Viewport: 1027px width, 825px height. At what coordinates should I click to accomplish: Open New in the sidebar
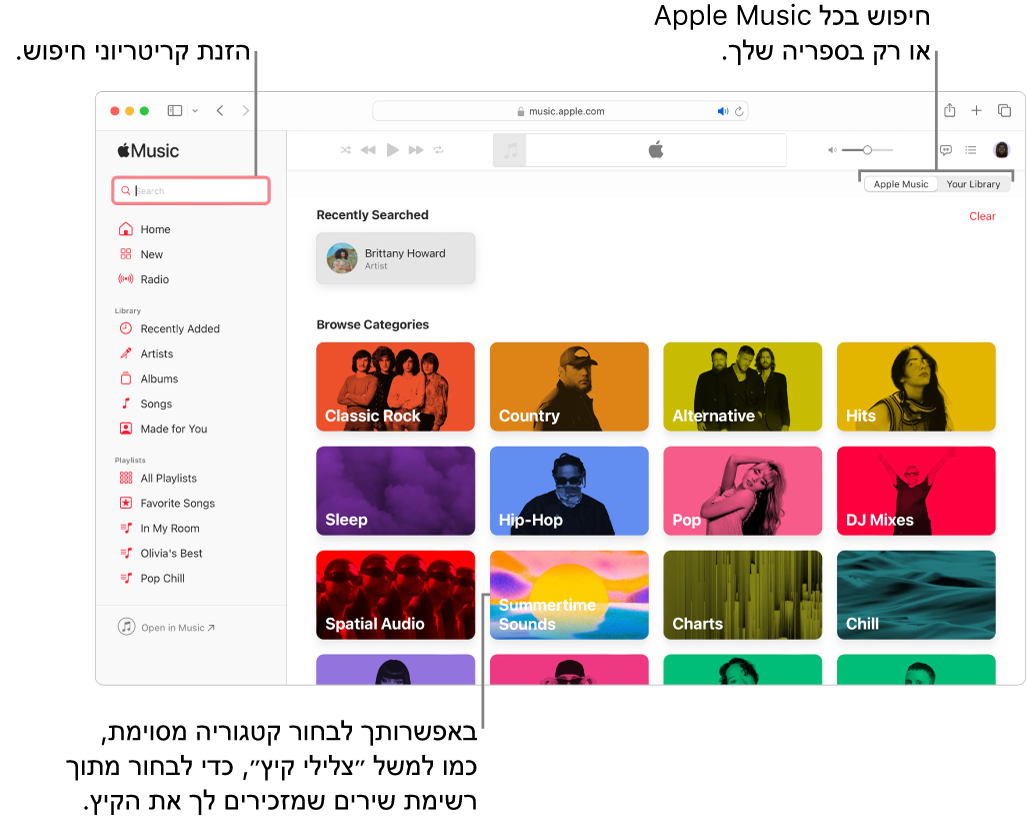pyautogui.click(x=141, y=254)
